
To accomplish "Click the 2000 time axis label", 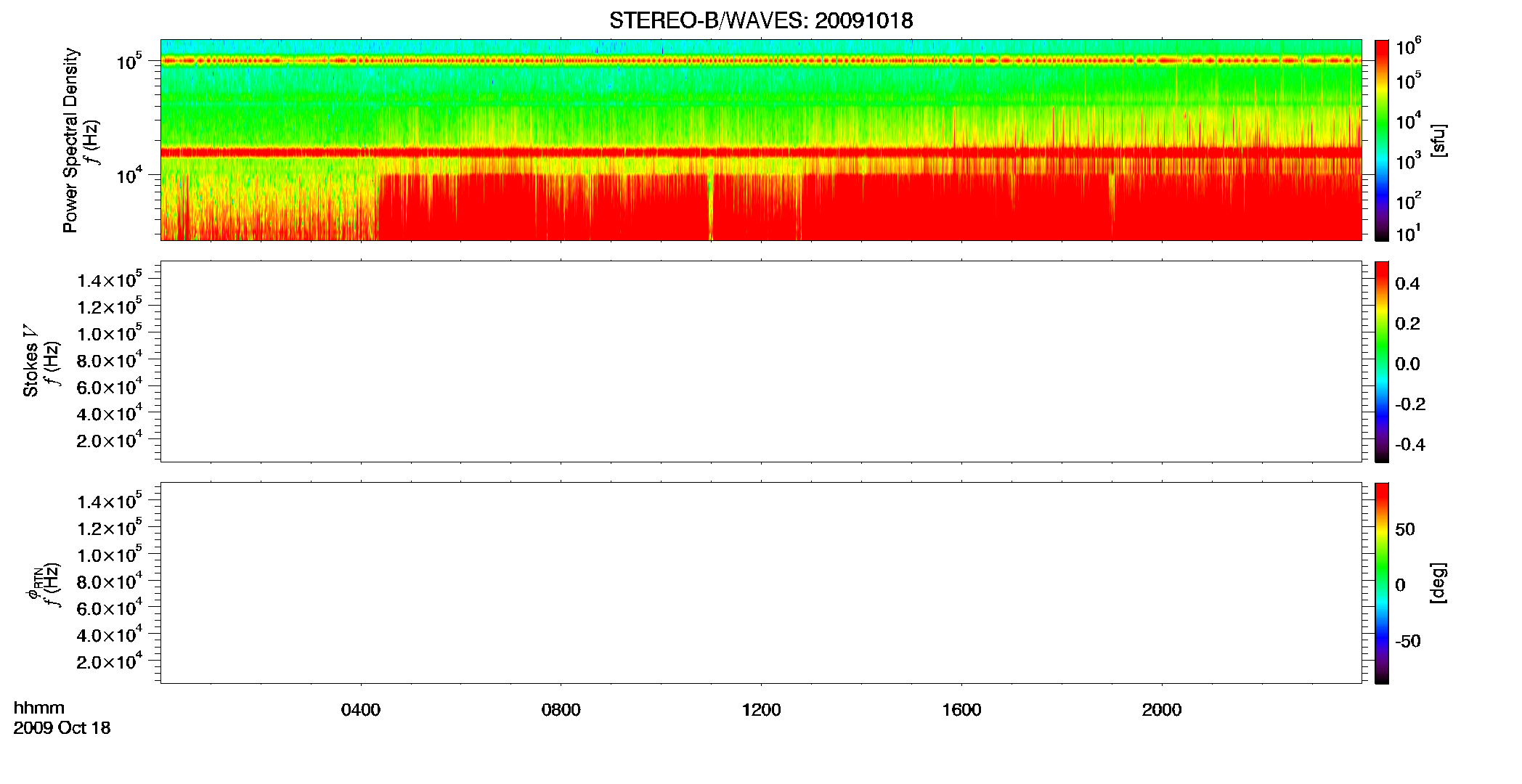I will 1162,710.
